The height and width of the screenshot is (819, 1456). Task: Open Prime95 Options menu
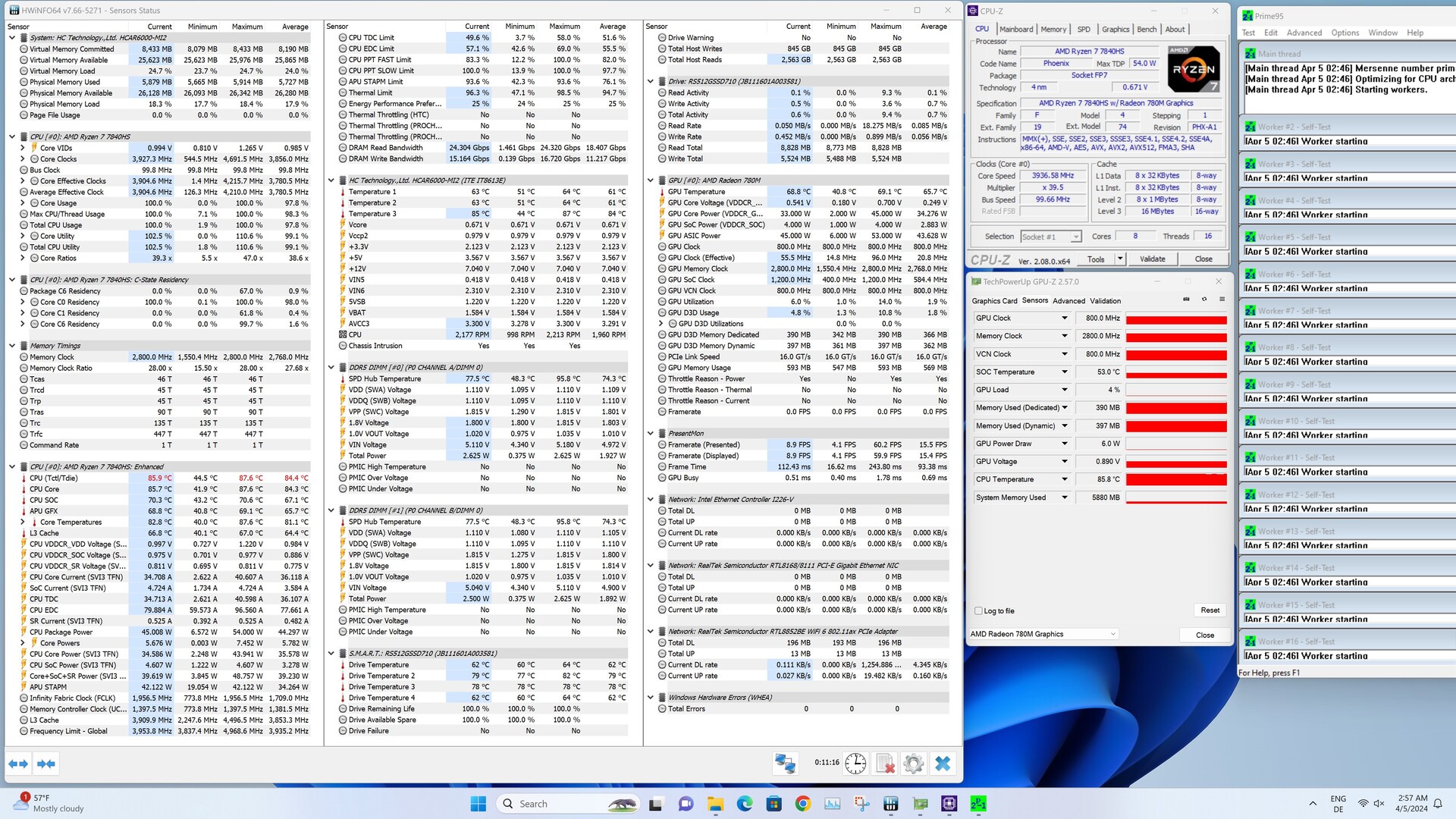pos(1345,33)
